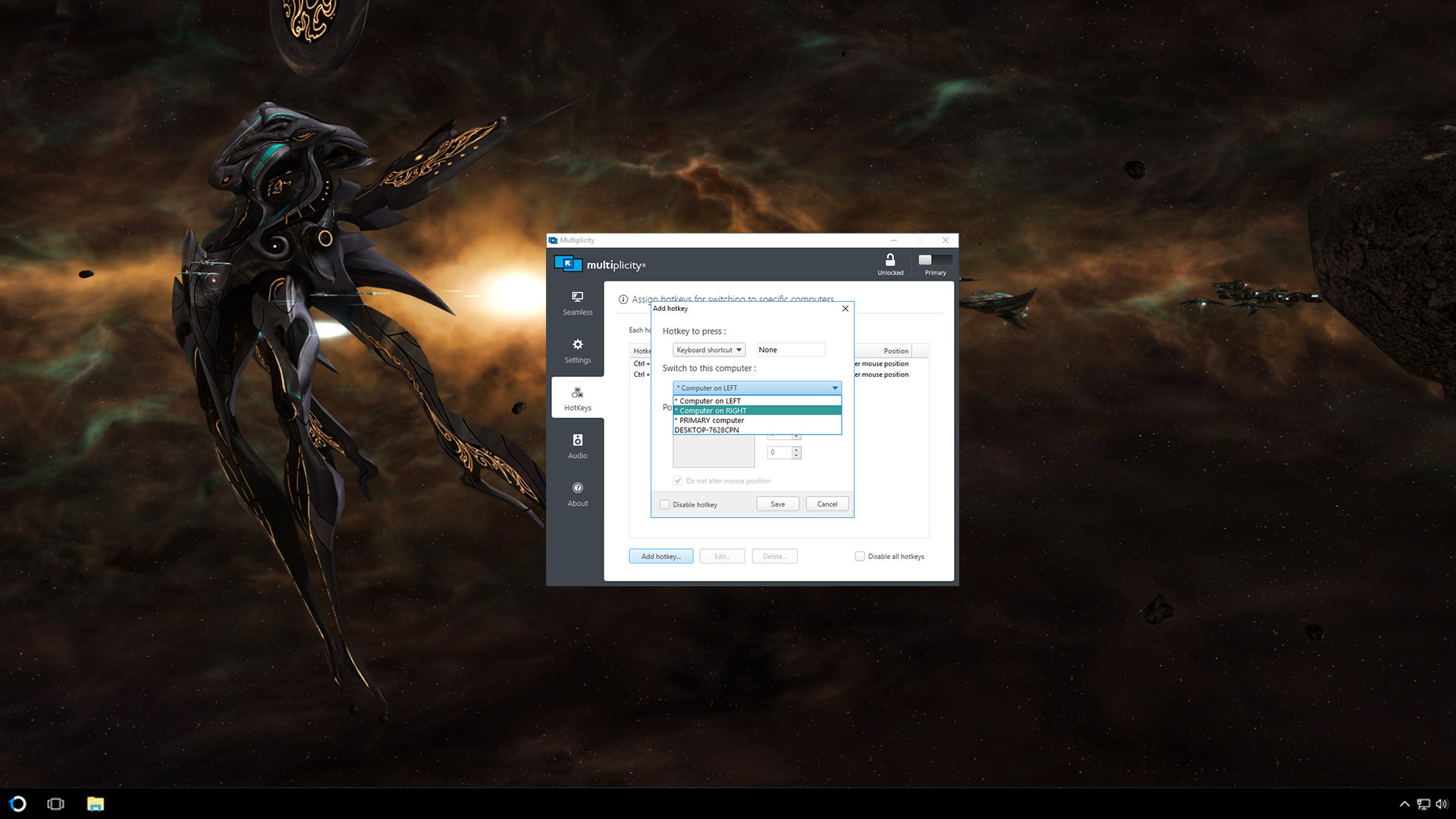The width and height of the screenshot is (1456, 819).
Task: Expand the Switch to this computer dropdown
Action: pos(833,388)
